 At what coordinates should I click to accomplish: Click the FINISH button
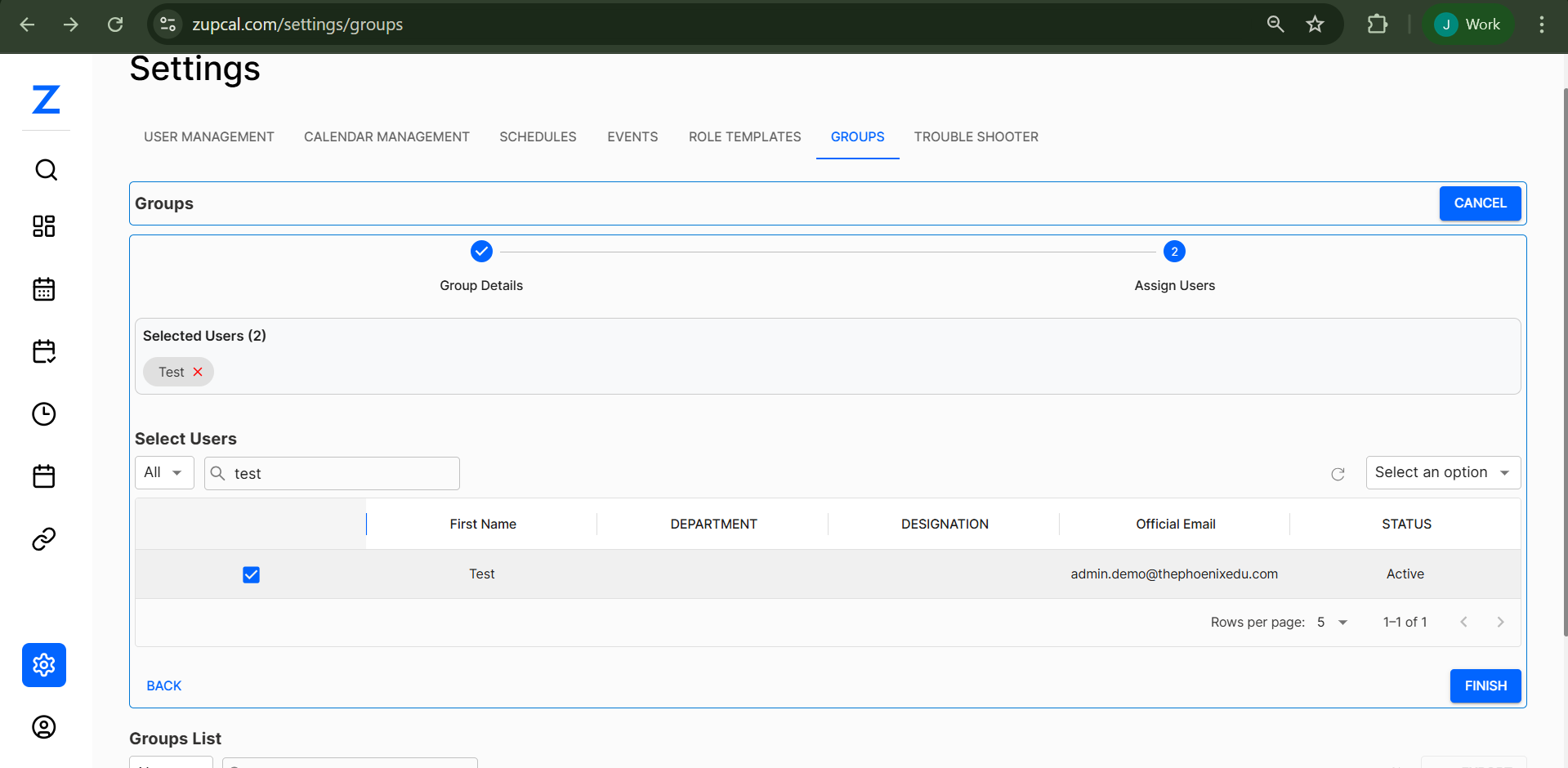coord(1485,685)
